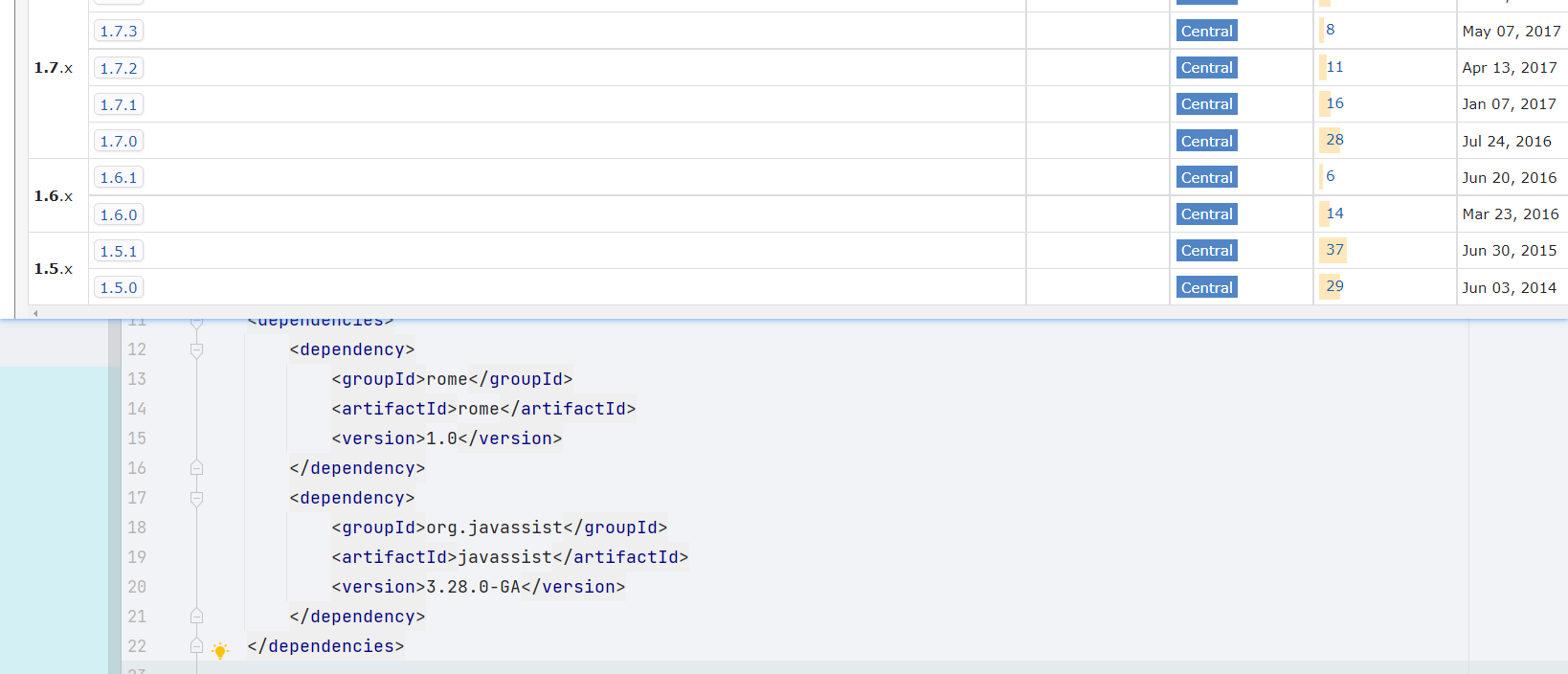Click Central badge in the 1.5.1 row
This screenshot has height=674, width=1568.
click(1206, 251)
